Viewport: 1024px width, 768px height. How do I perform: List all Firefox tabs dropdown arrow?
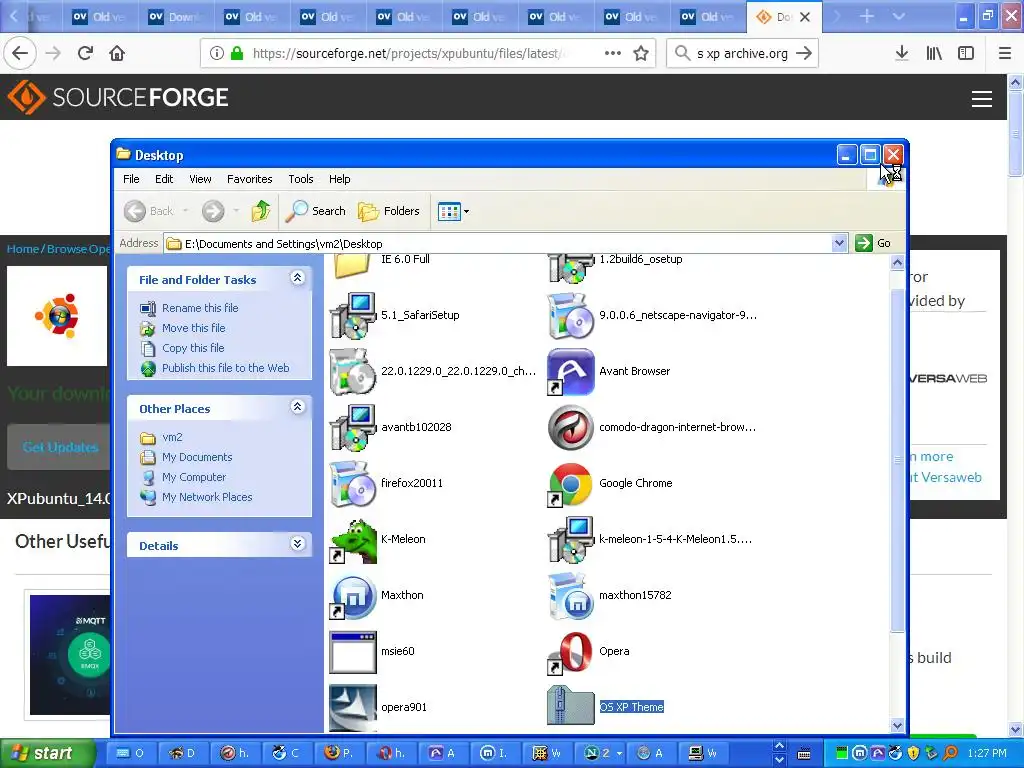pyautogui.click(x=899, y=16)
